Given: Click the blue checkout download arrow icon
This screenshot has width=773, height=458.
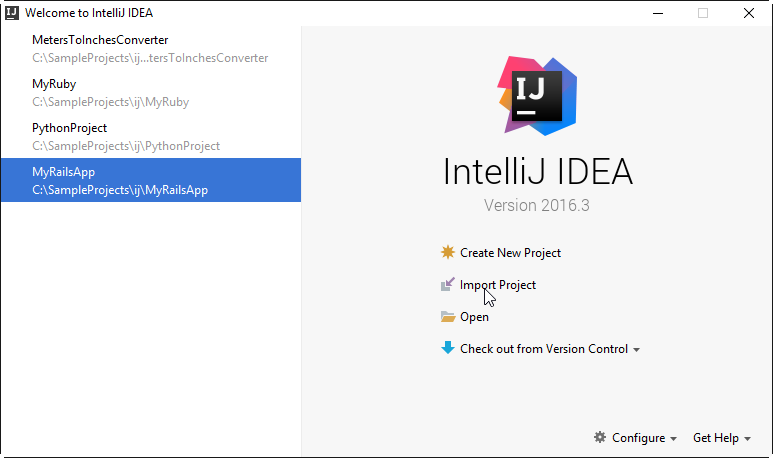Looking at the screenshot, I should coord(448,348).
